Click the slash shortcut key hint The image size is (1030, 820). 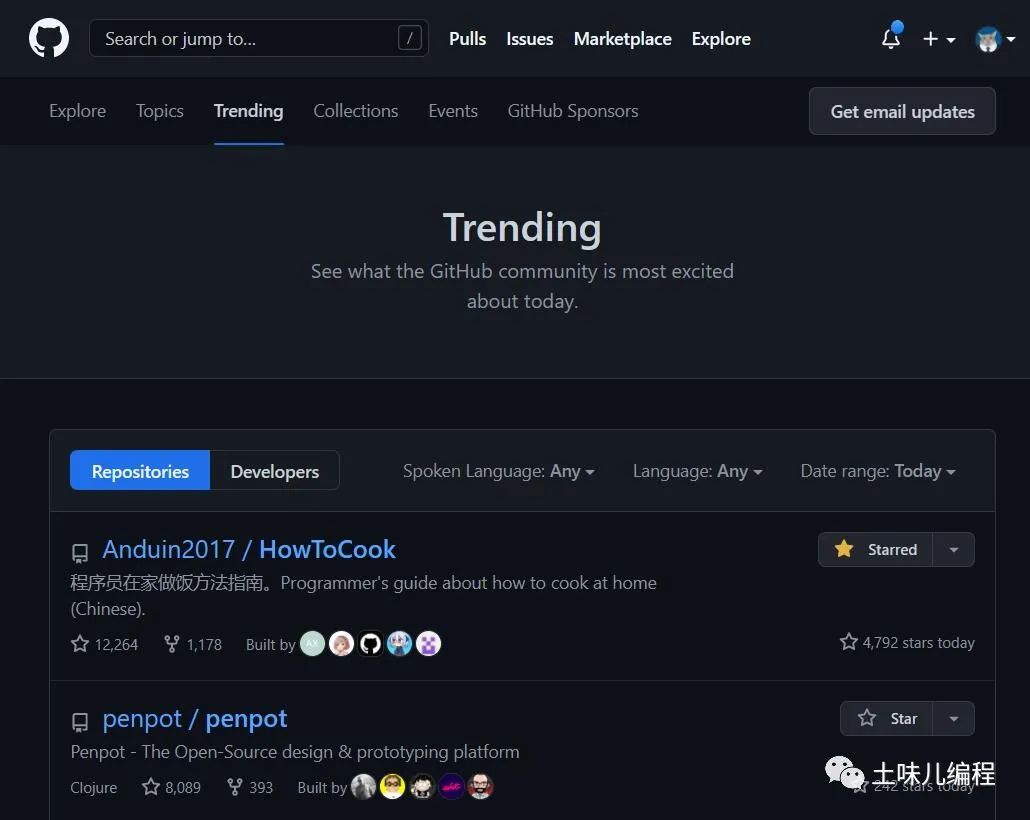click(409, 38)
